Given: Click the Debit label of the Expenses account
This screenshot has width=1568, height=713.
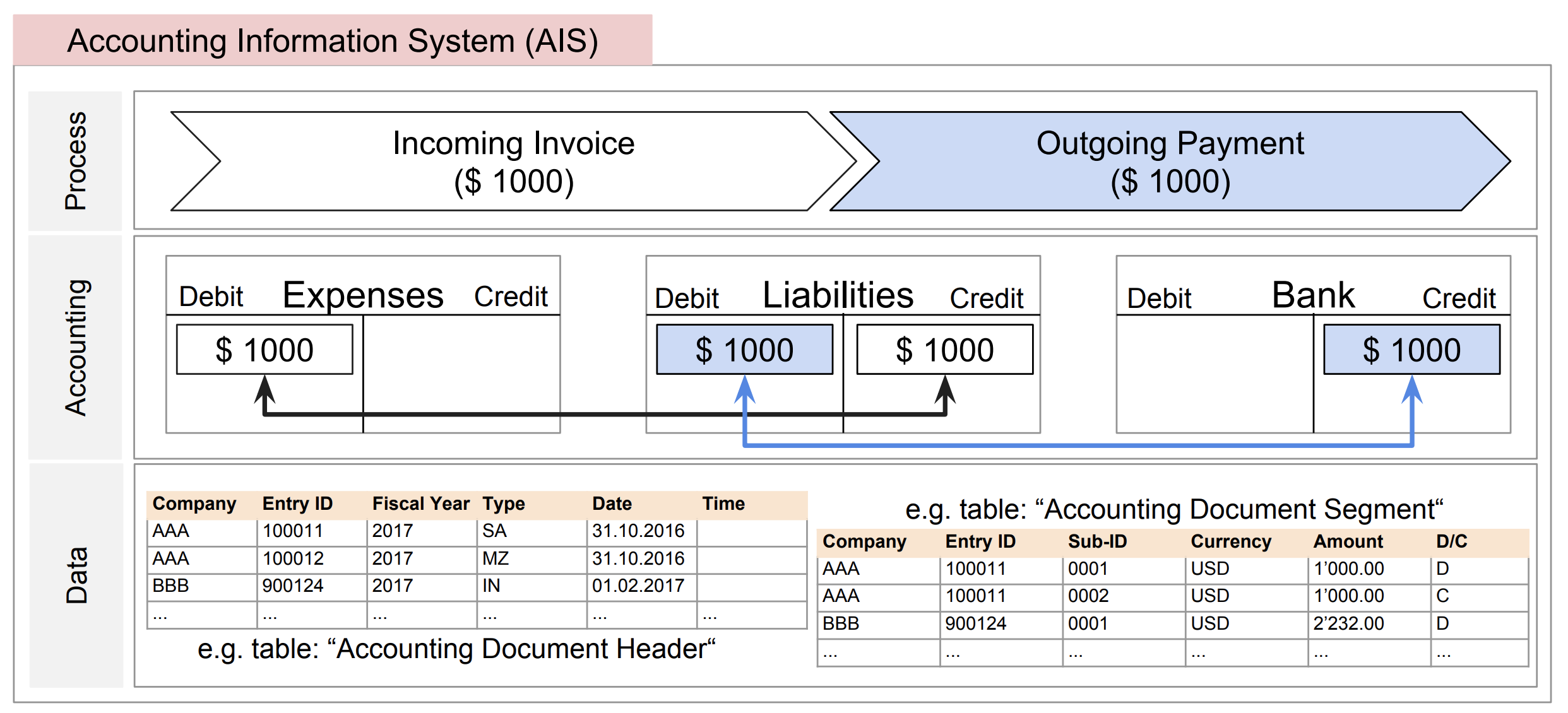Looking at the screenshot, I should (211, 297).
